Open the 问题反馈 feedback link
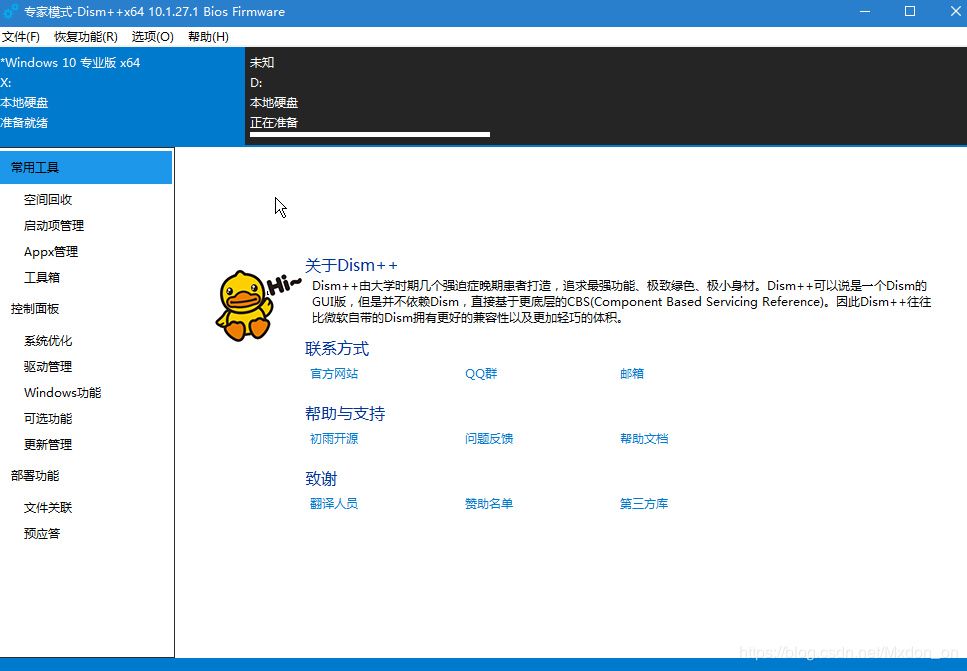The width and height of the screenshot is (967, 671). pos(489,438)
